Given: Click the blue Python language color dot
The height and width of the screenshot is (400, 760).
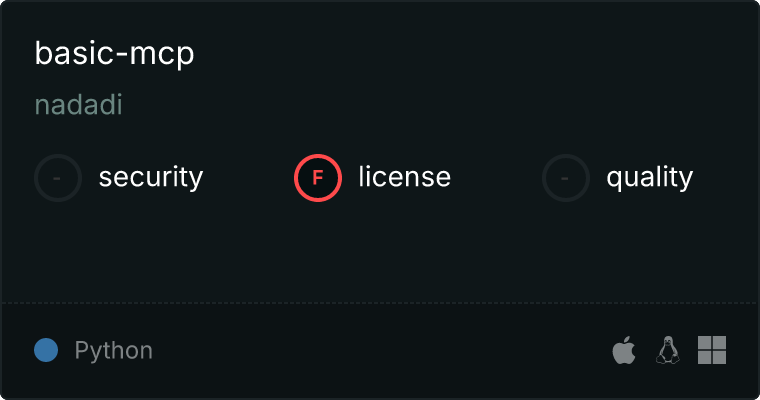Looking at the screenshot, I should pos(46,350).
